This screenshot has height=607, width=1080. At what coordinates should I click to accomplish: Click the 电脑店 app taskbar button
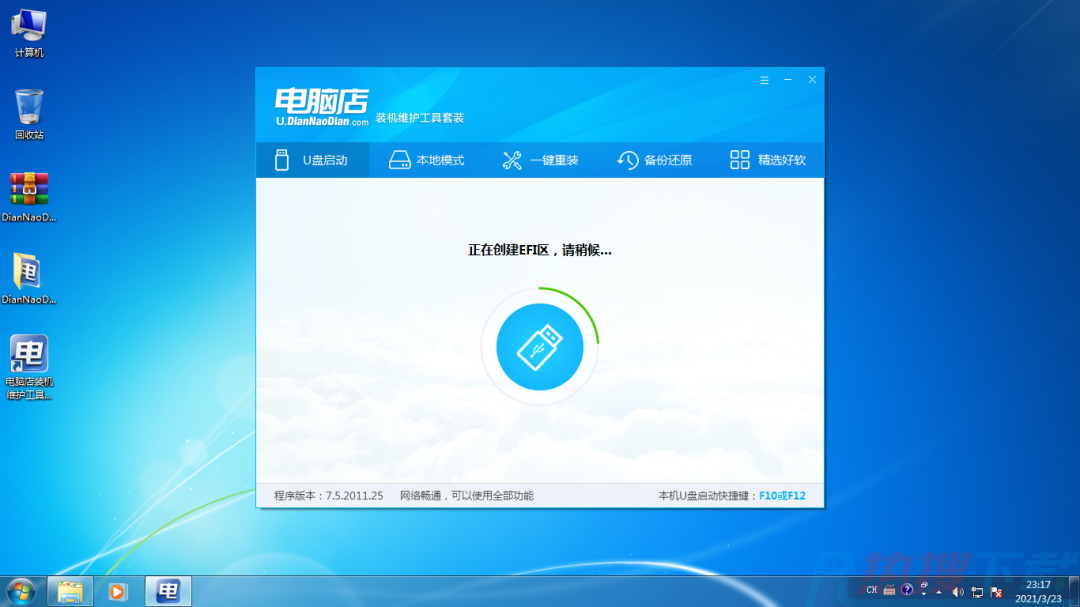coord(168,592)
